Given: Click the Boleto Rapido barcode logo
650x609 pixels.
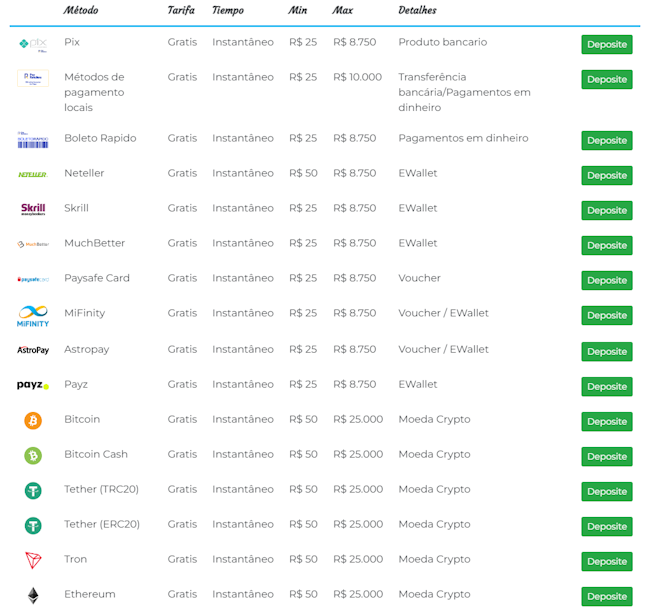Looking at the screenshot, I should click(x=33, y=140).
